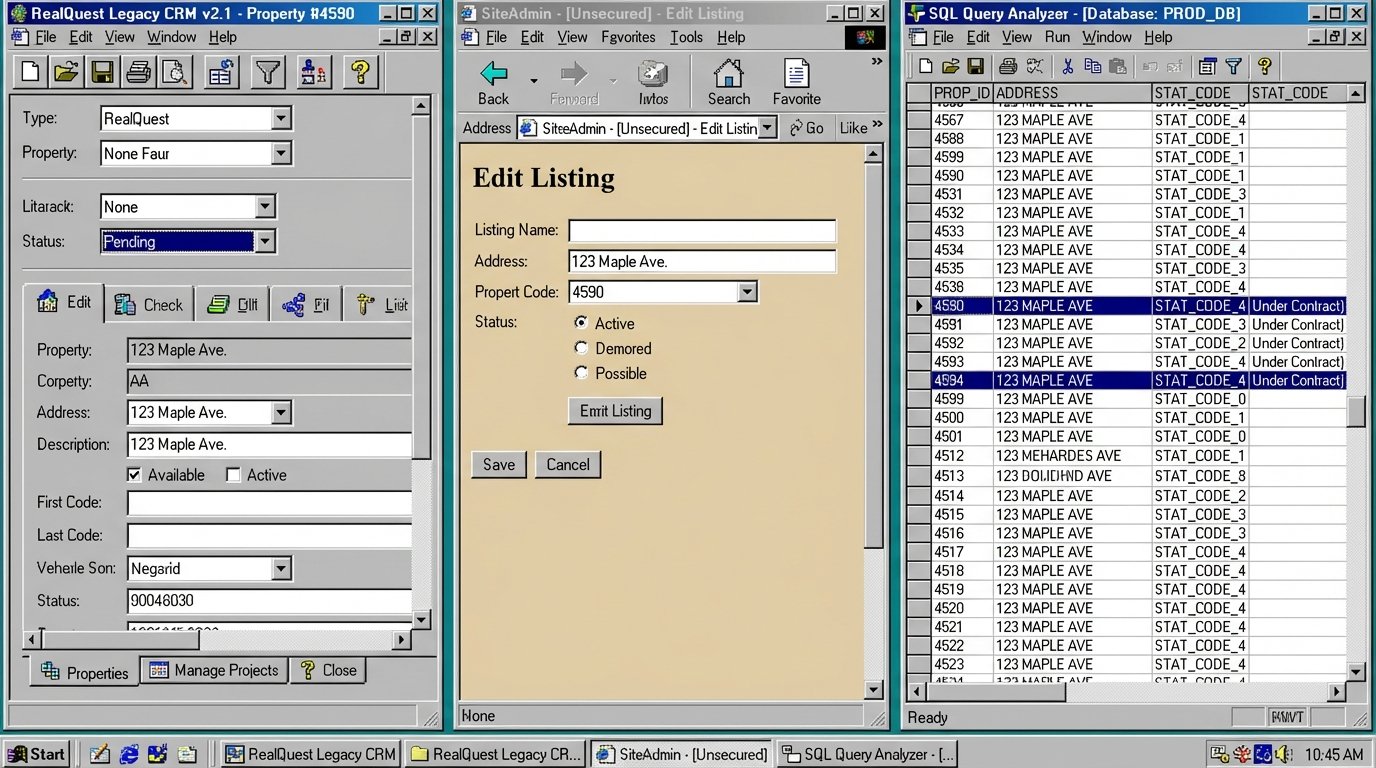Expand the Propert Code dropdown with 4590
Image resolution: width=1376 pixels, height=768 pixels.
746,292
